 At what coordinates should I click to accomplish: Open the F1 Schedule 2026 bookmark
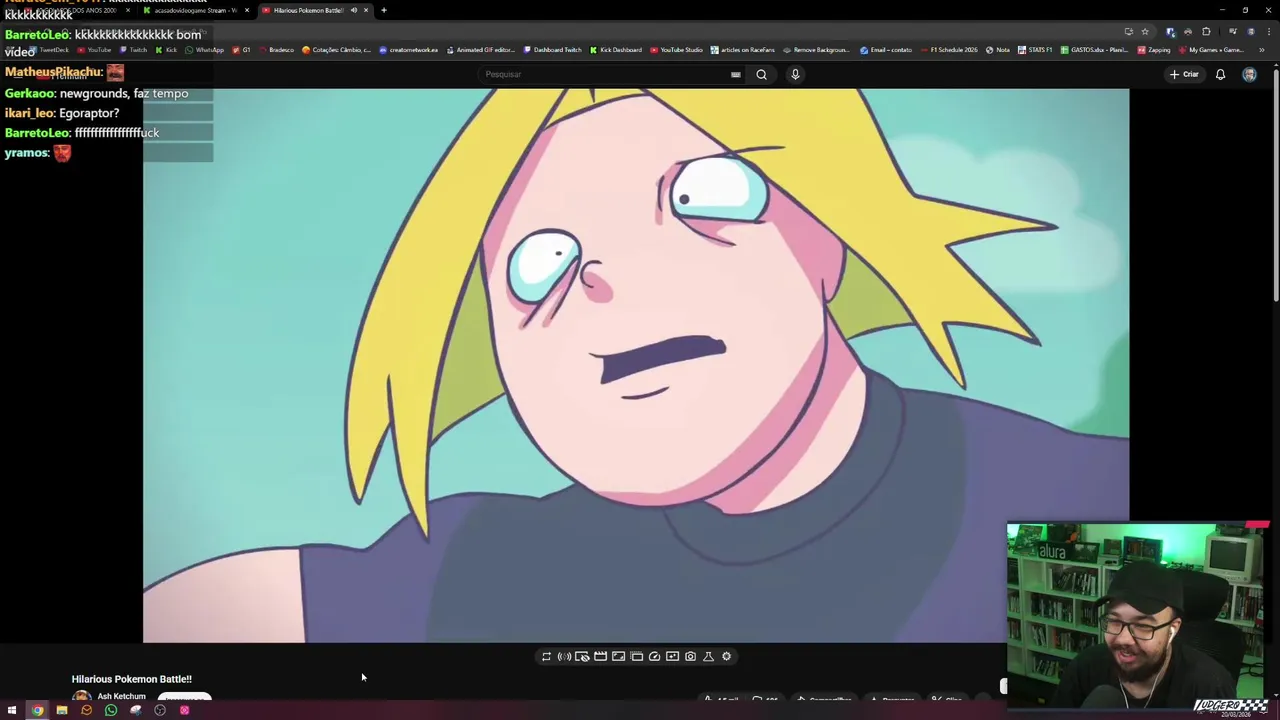coord(949,50)
